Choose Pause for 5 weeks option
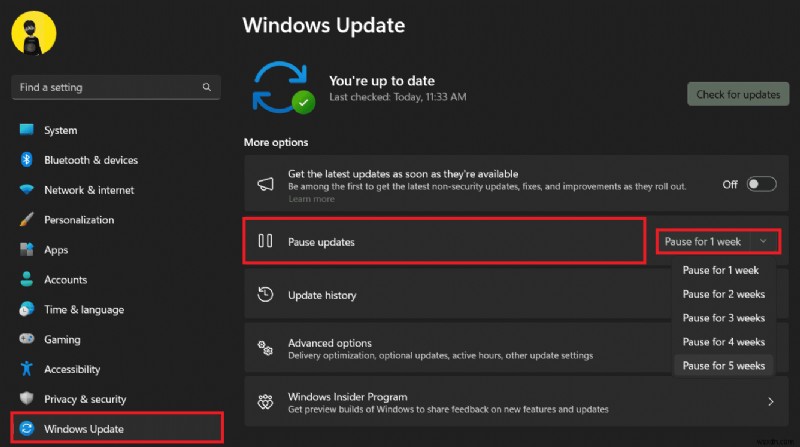The image size is (800, 447). pos(723,365)
